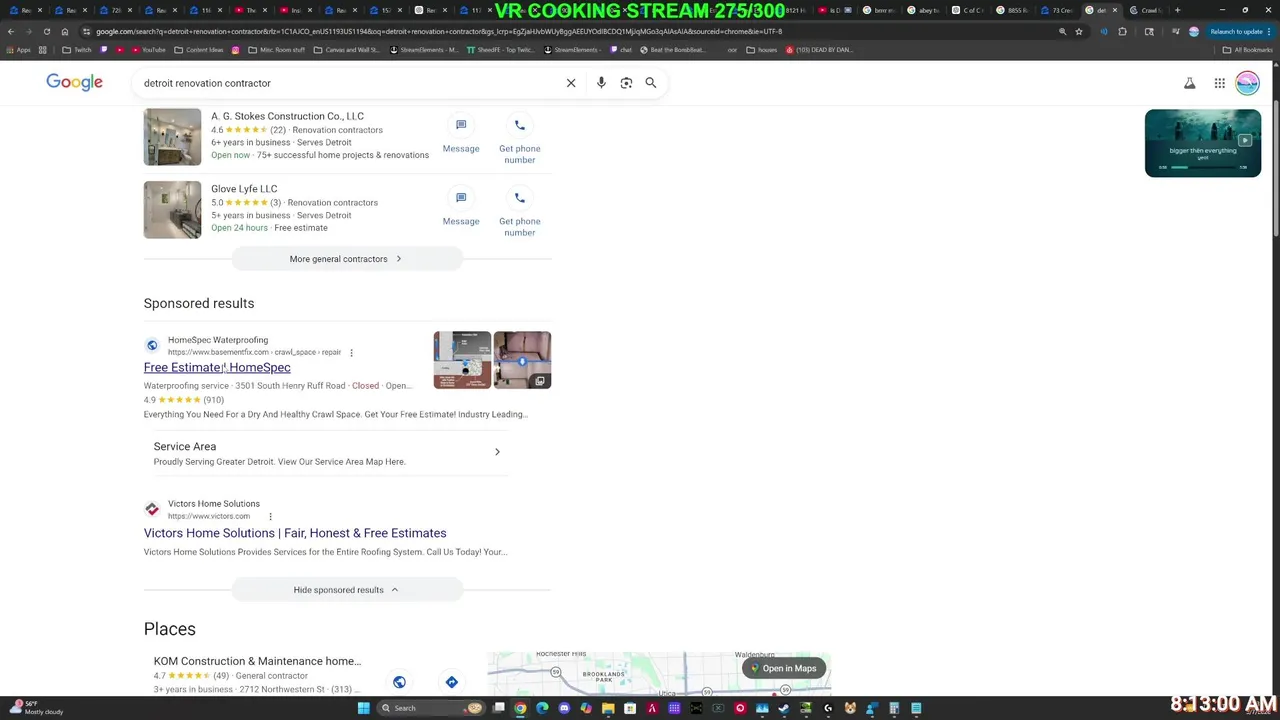
Task: Go to Google homepage via logo
Action: click(x=74, y=82)
